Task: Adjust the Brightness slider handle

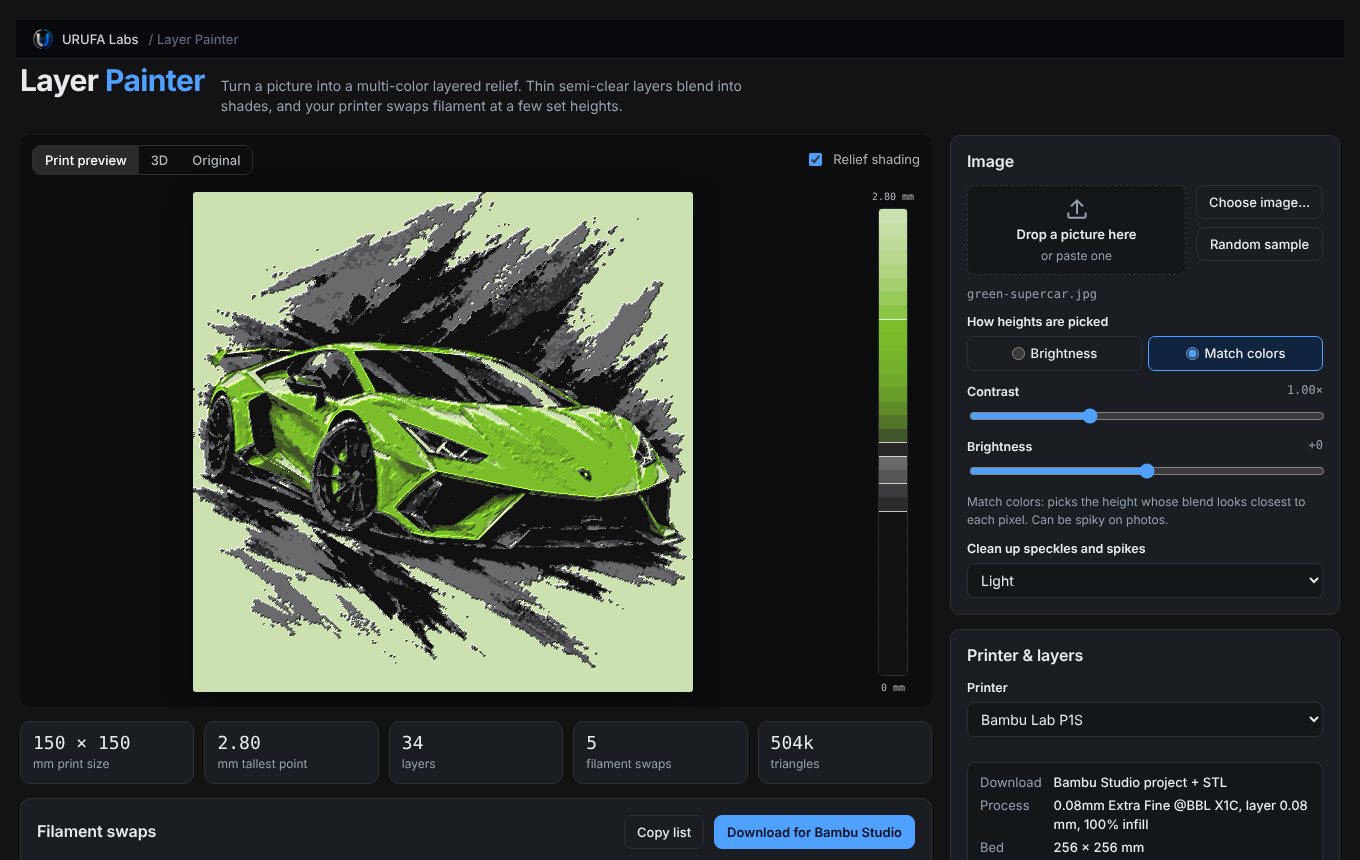Action: (x=1146, y=471)
